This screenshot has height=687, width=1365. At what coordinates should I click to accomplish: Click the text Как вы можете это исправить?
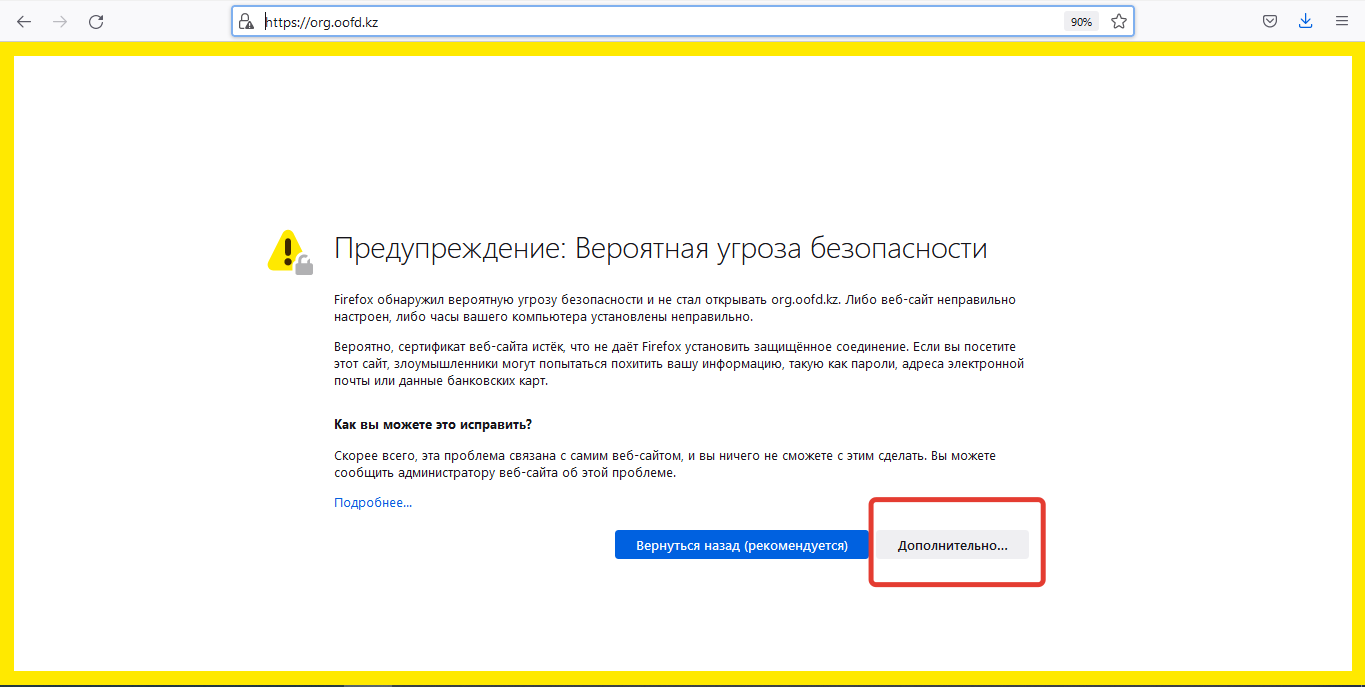(433, 425)
